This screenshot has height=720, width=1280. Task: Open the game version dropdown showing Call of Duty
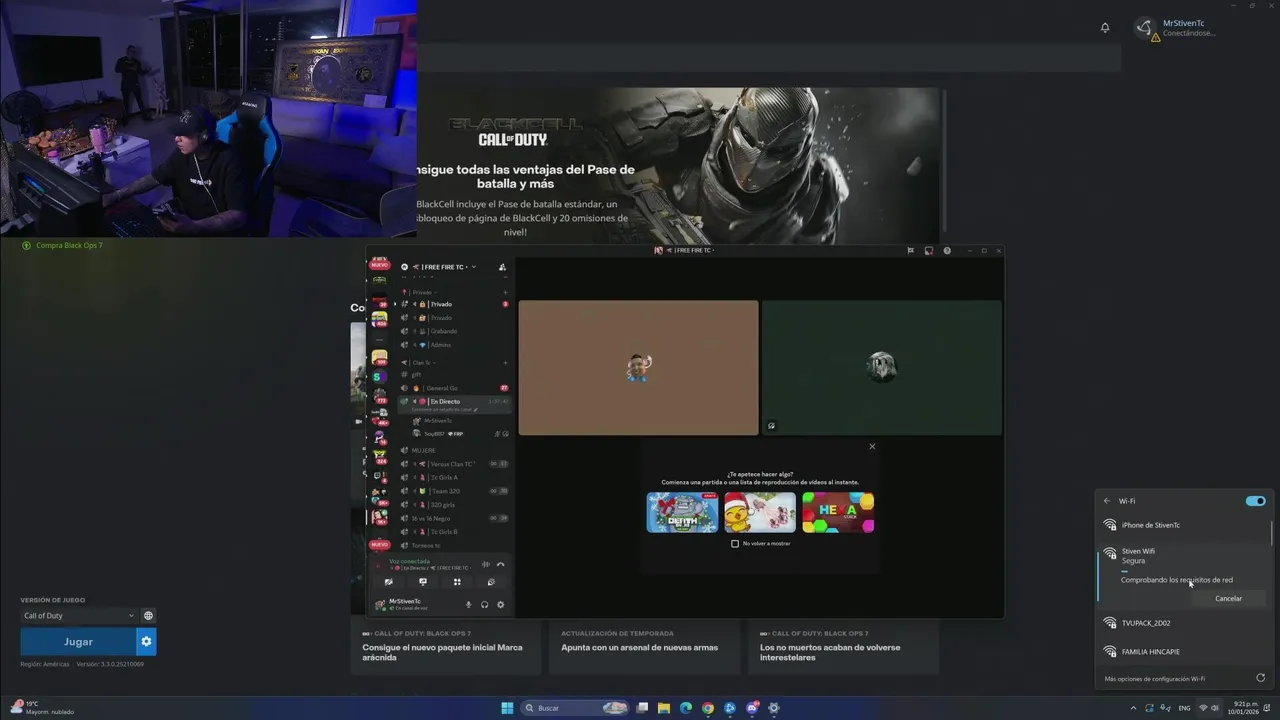click(79, 616)
